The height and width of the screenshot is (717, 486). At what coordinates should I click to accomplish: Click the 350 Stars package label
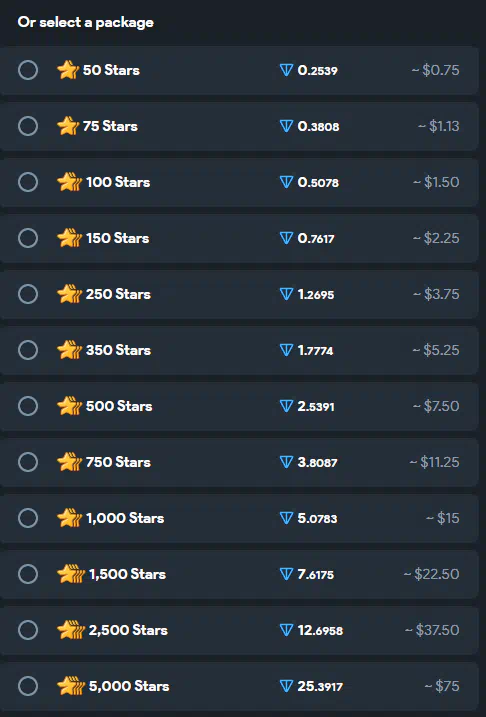pos(118,350)
